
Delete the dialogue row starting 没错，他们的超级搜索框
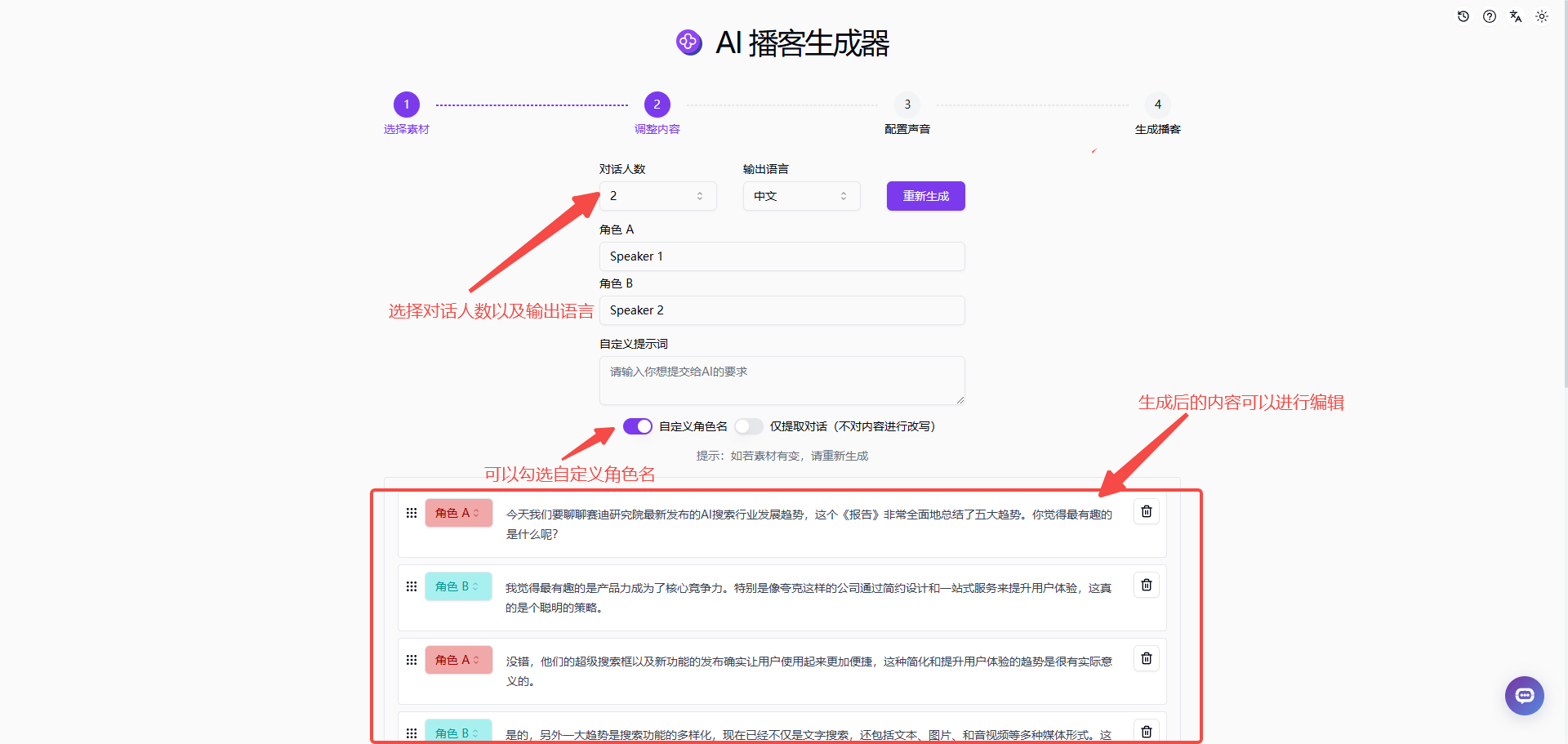(x=1147, y=658)
